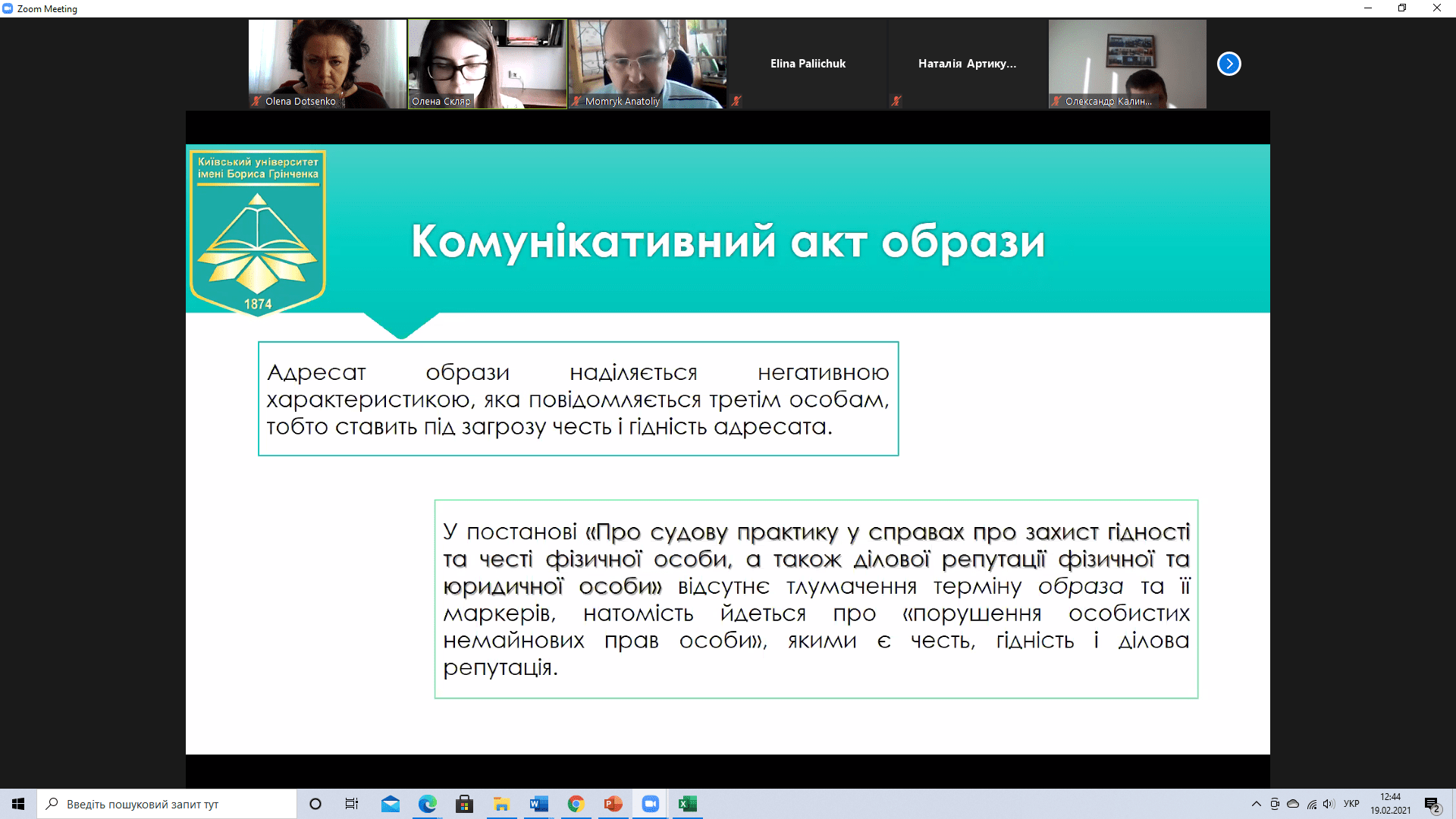Click muted microphone icon on Наталія tile
Image resolution: width=1456 pixels, height=819 pixels.
896,101
